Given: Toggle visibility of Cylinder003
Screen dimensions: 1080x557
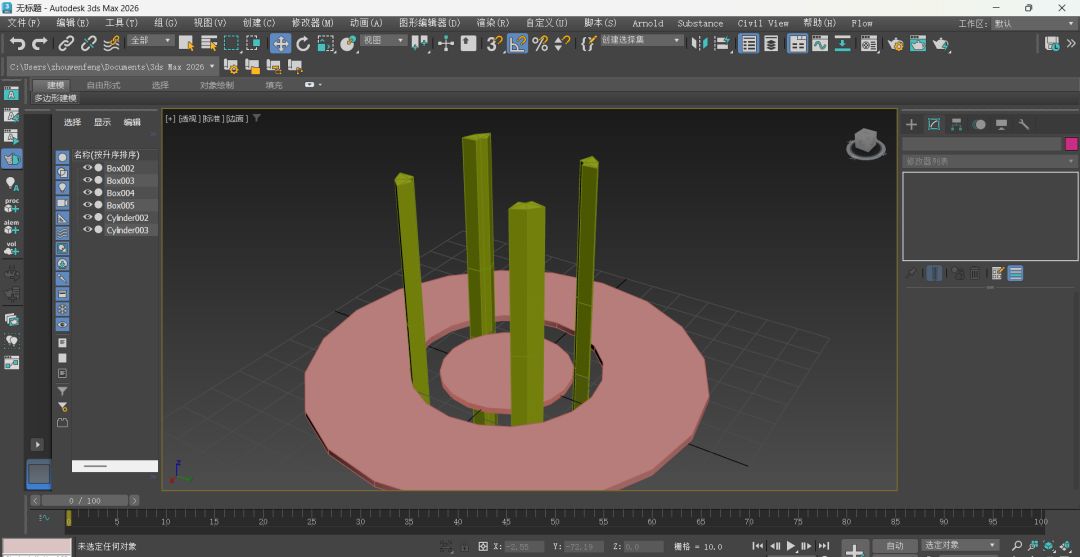Looking at the screenshot, I should pos(87,229).
